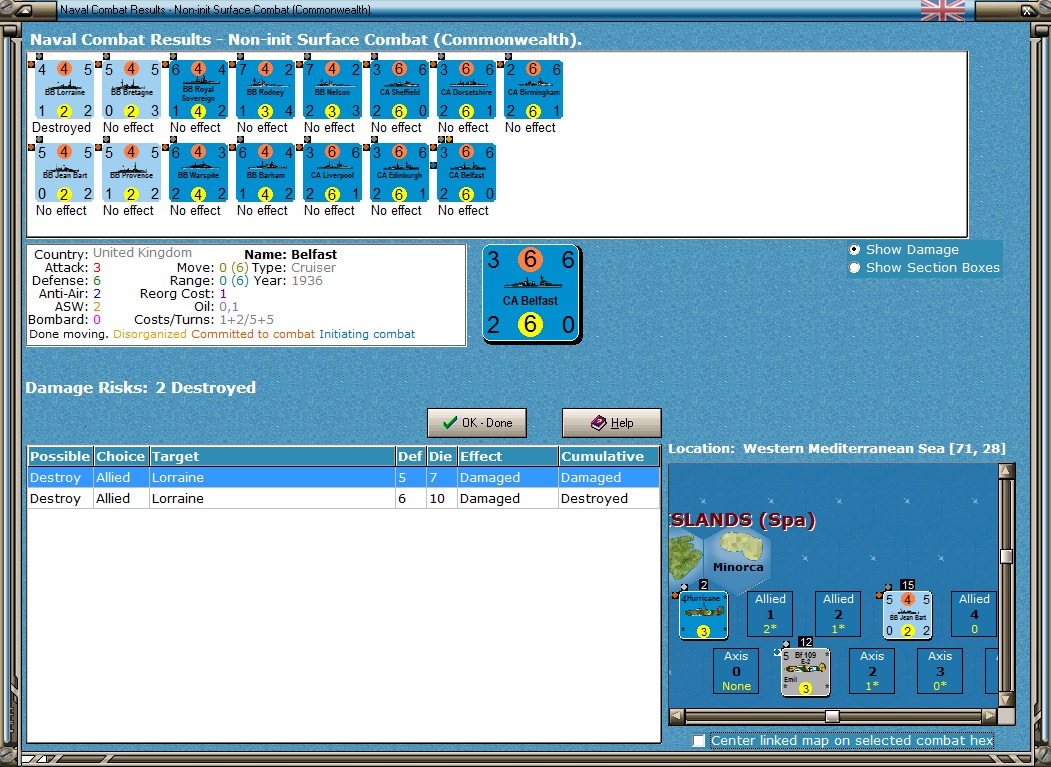Click map scroll right arrow

(x=990, y=716)
